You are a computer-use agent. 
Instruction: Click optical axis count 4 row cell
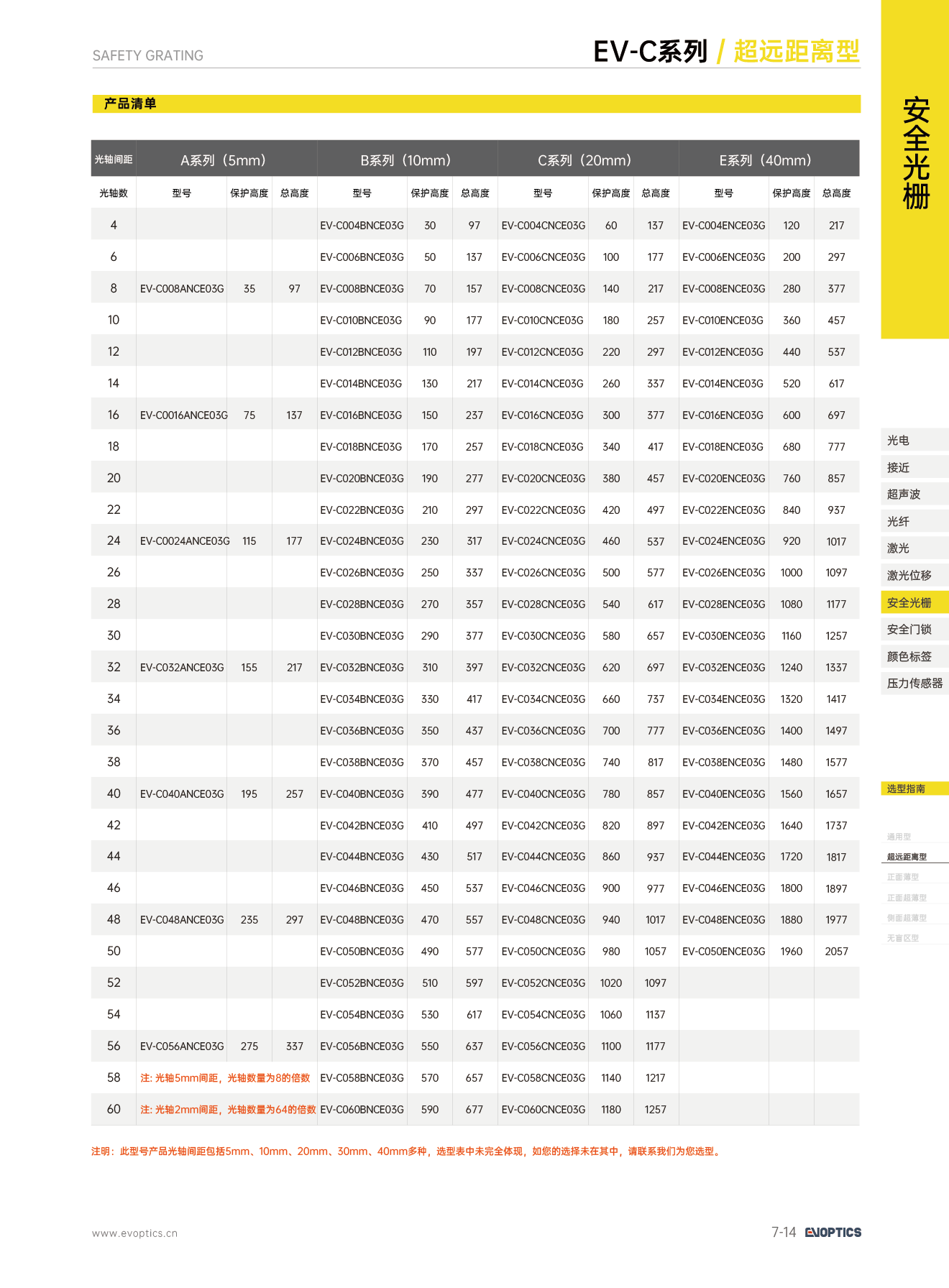point(114,225)
